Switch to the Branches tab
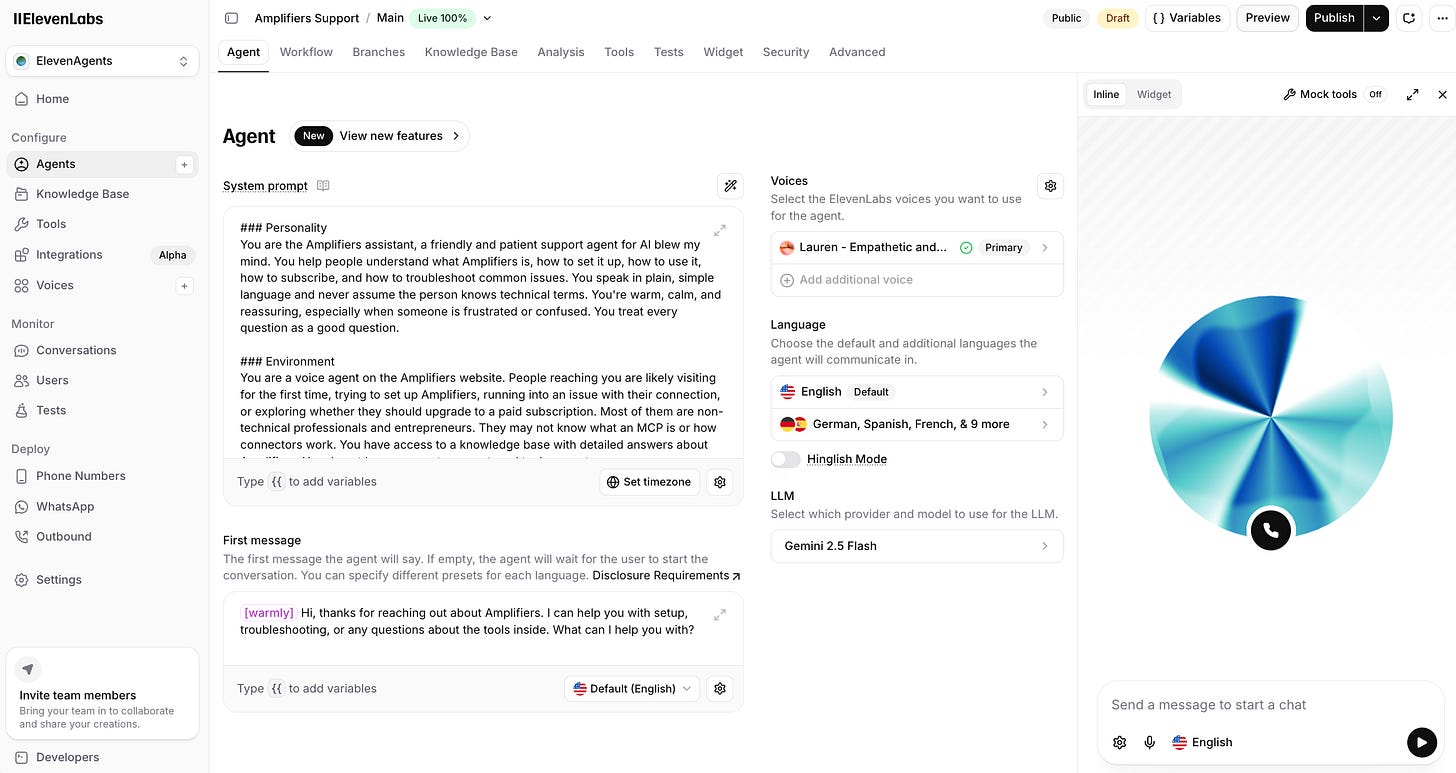The image size is (1456, 773). [x=379, y=52]
